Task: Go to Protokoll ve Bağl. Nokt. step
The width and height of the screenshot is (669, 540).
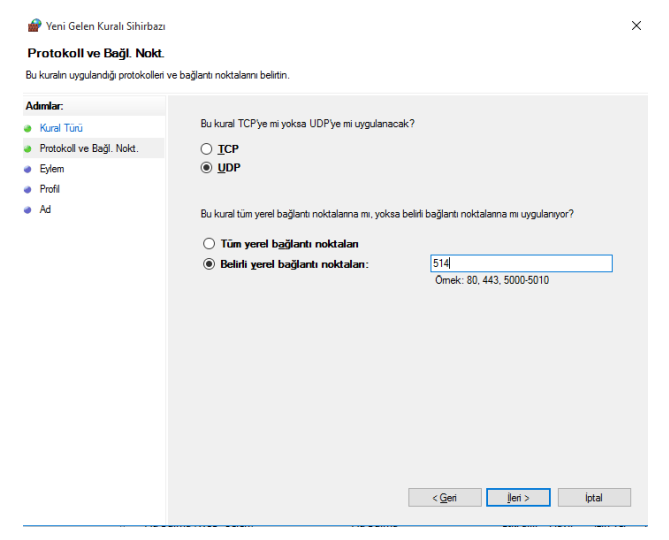Action: click(x=89, y=148)
